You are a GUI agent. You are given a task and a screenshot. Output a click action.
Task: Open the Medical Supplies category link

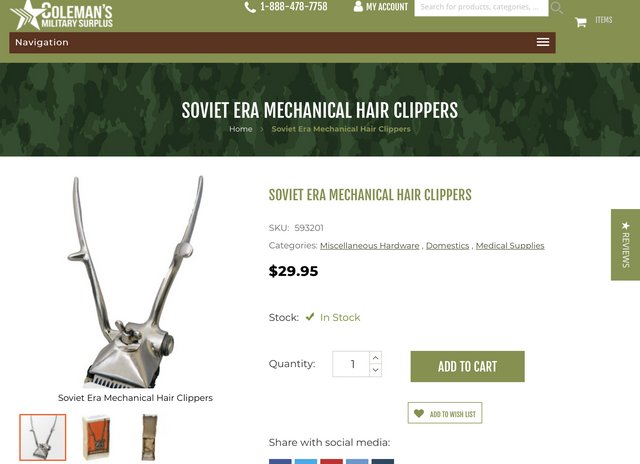click(x=510, y=246)
